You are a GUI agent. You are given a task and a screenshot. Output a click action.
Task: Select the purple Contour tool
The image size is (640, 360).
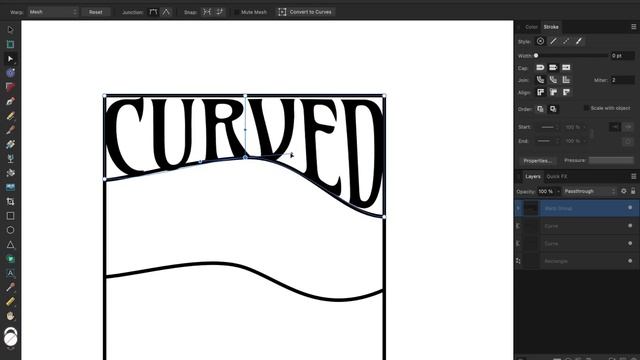(x=10, y=73)
